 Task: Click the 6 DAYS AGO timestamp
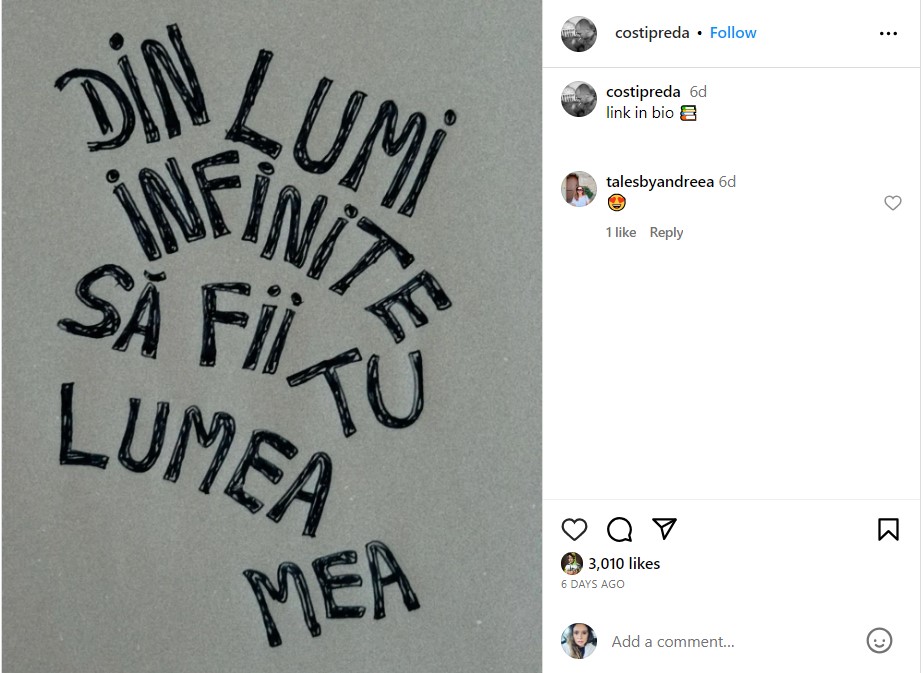[x=593, y=584]
